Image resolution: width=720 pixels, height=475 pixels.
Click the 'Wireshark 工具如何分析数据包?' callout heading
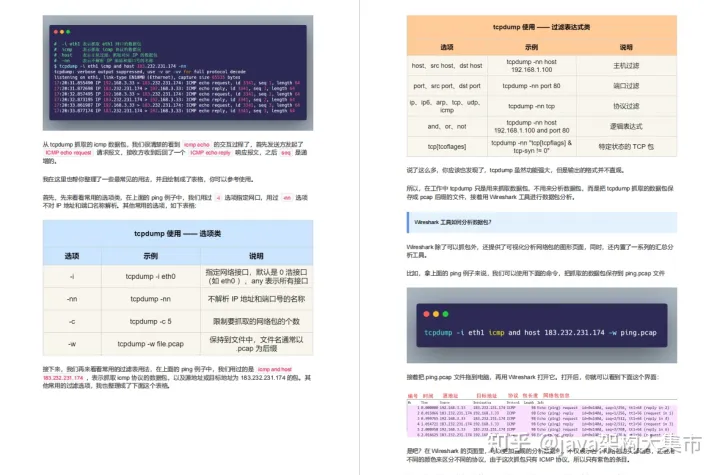tap(542, 222)
